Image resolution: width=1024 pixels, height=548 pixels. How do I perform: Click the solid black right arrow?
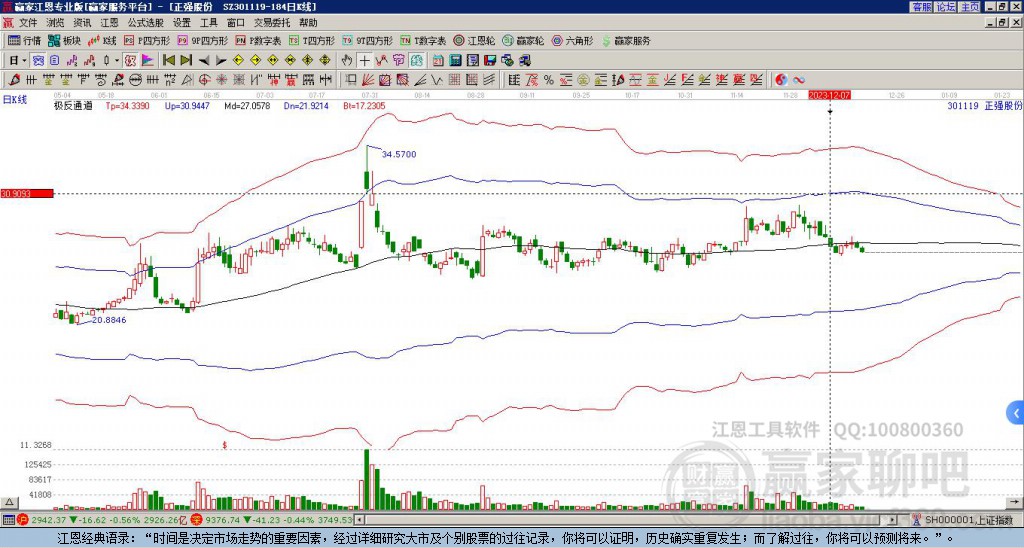pyautogui.click(x=221, y=61)
